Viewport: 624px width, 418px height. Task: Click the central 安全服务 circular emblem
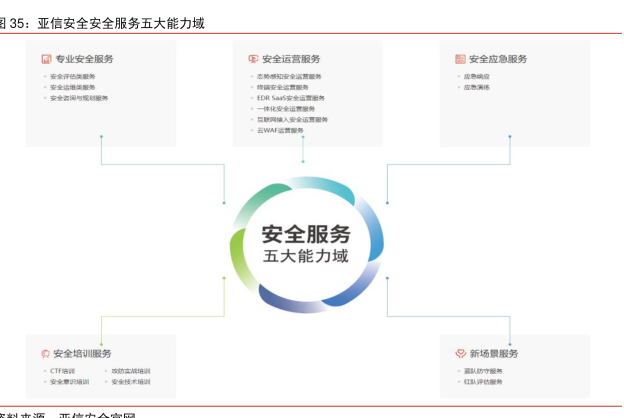(x=306, y=243)
